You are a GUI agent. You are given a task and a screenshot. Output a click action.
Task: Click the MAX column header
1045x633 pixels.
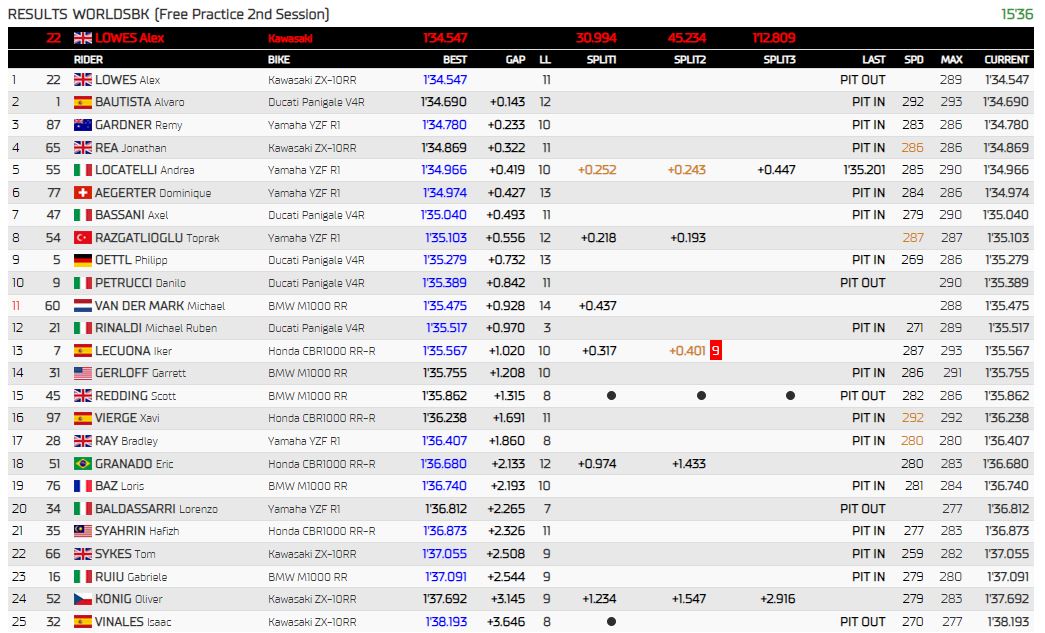(951, 60)
